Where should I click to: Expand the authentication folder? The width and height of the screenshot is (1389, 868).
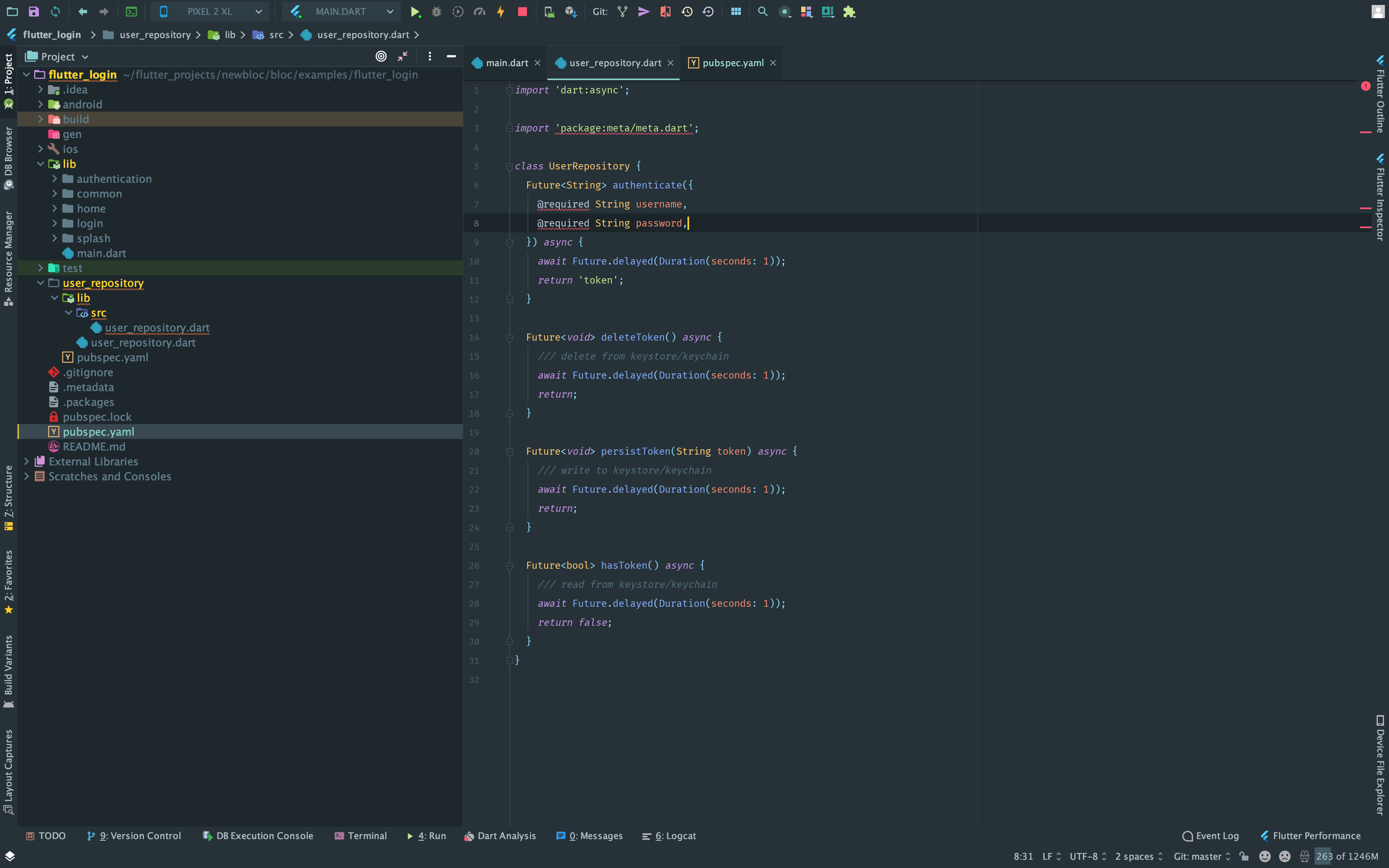pyautogui.click(x=55, y=179)
